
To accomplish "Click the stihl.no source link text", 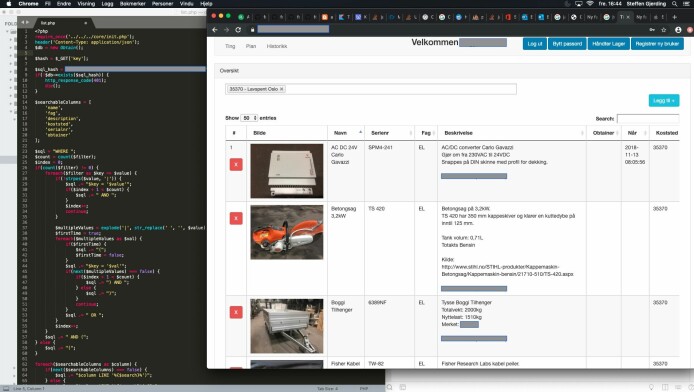I will tap(507, 270).
